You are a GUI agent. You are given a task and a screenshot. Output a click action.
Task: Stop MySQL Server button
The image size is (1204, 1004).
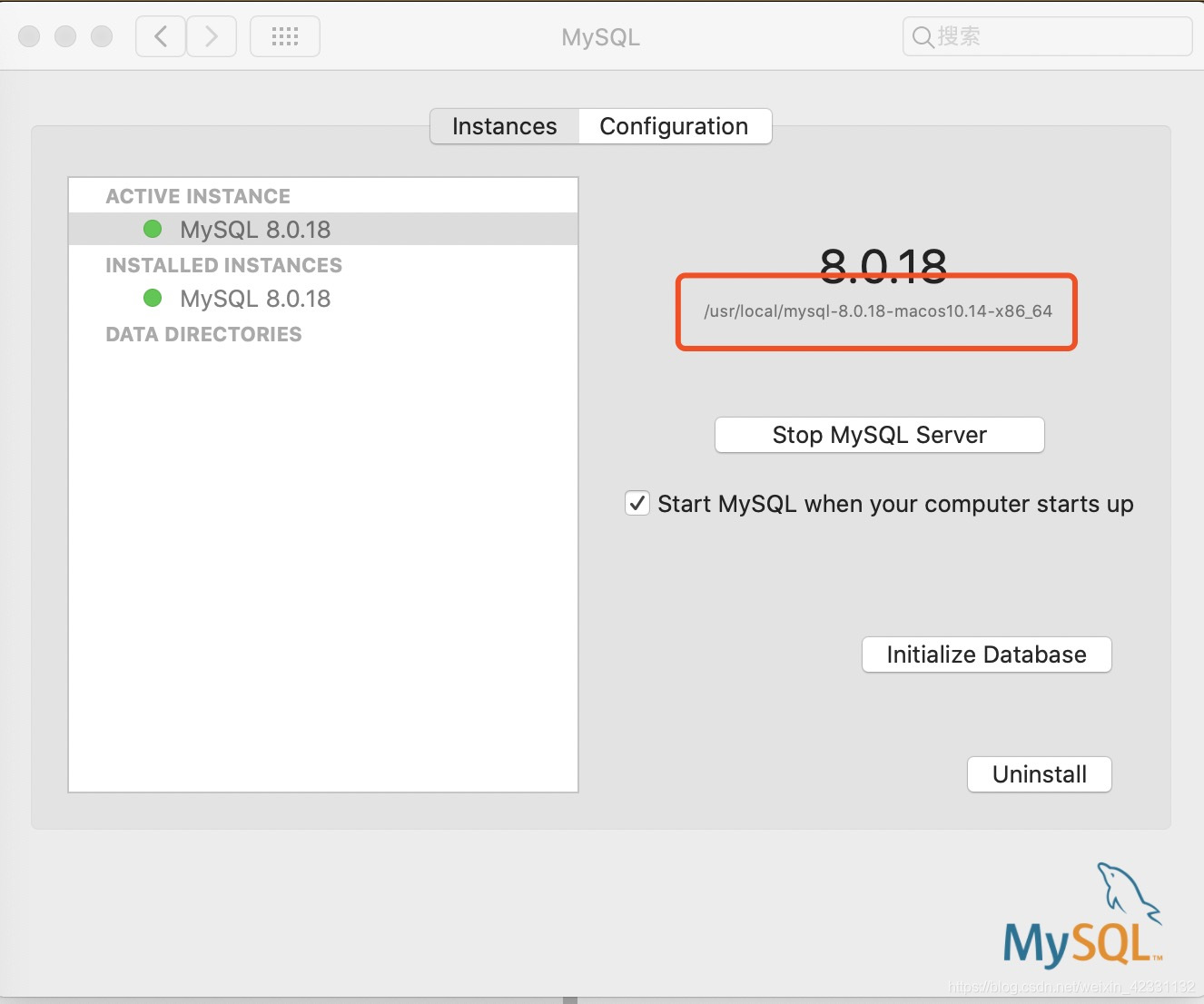click(880, 435)
